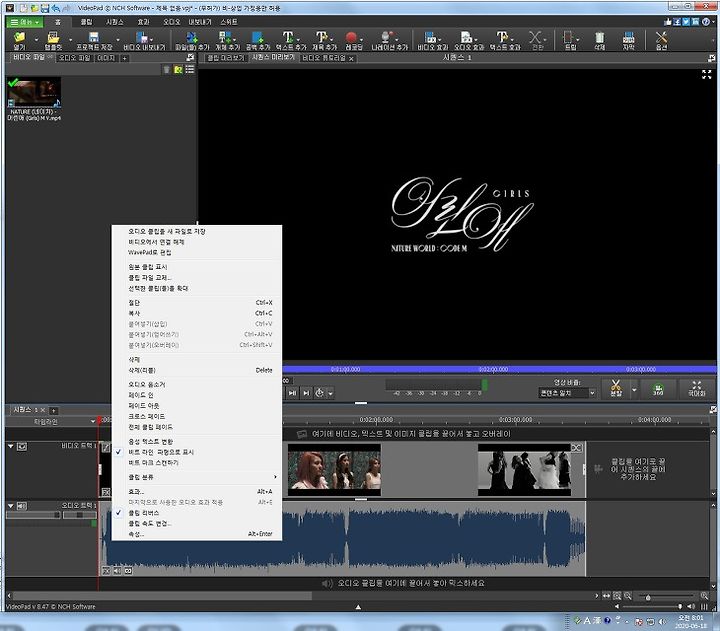The height and width of the screenshot is (631, 720).
Task: Click the Add Text (텍스트 추가) icon
Action: tap(288, 37)
